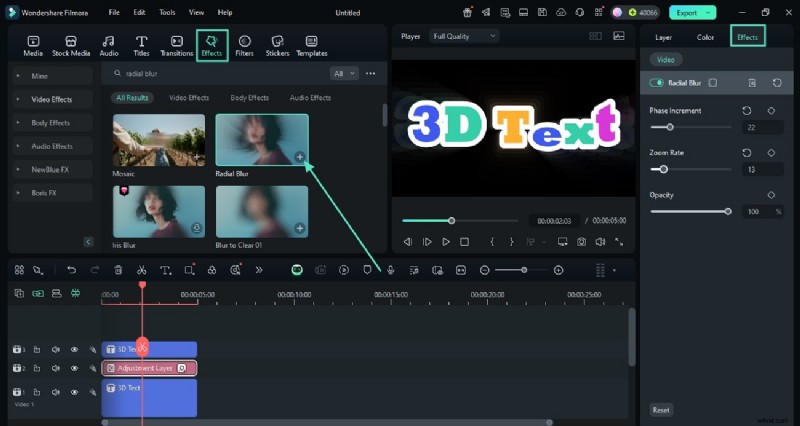
Task: Switch to the Color tab
Action: (x=705, y=37)
